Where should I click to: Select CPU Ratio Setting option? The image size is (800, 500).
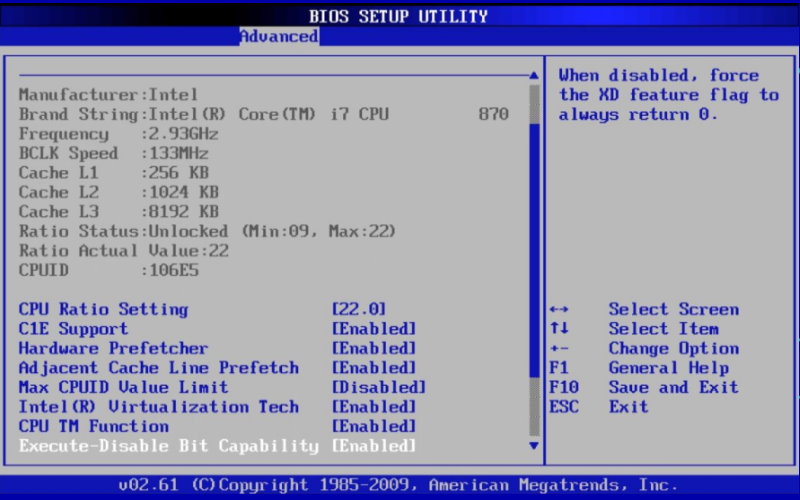[103, 309]
